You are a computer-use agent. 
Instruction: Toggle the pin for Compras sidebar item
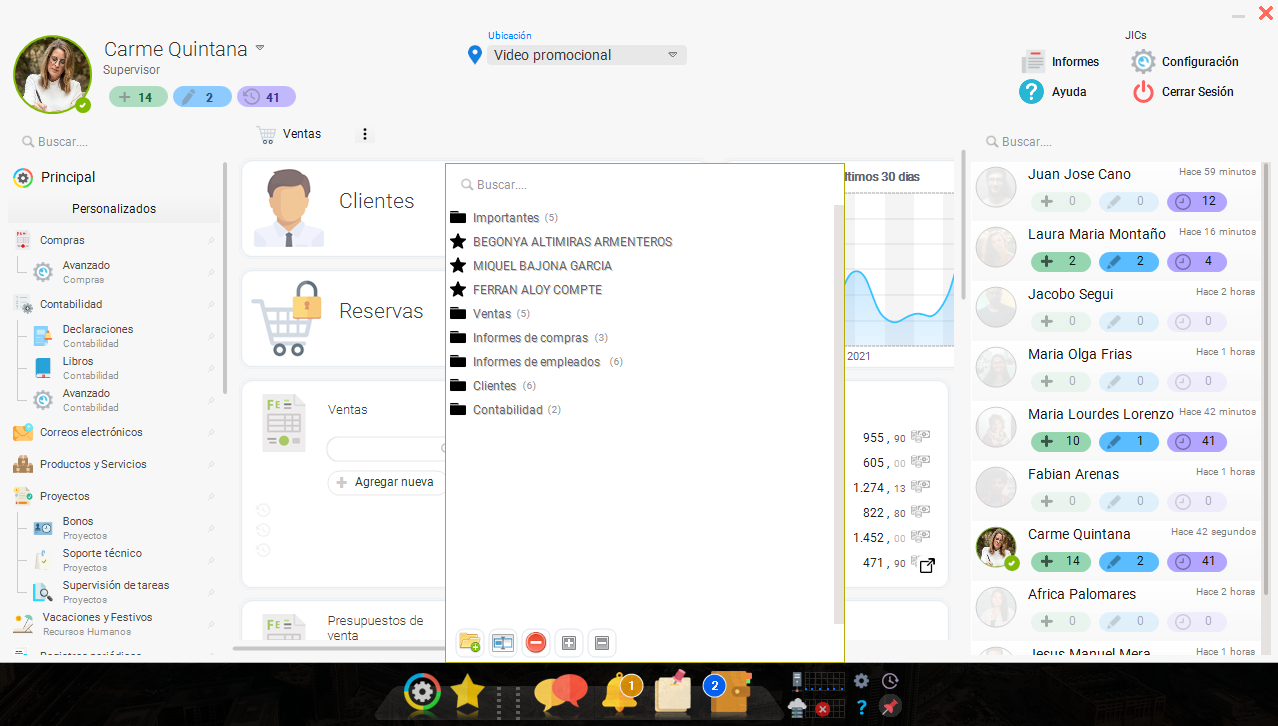211,241
